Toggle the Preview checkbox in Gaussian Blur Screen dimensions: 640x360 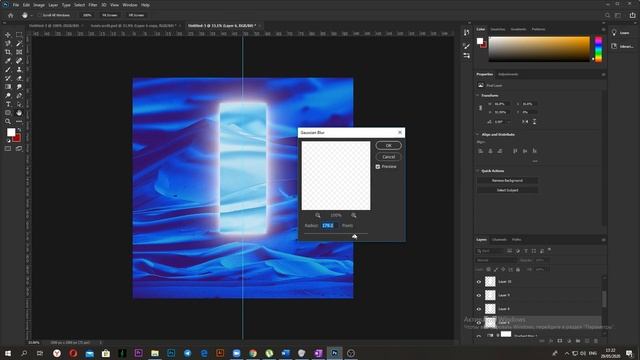tap(378, 167)
